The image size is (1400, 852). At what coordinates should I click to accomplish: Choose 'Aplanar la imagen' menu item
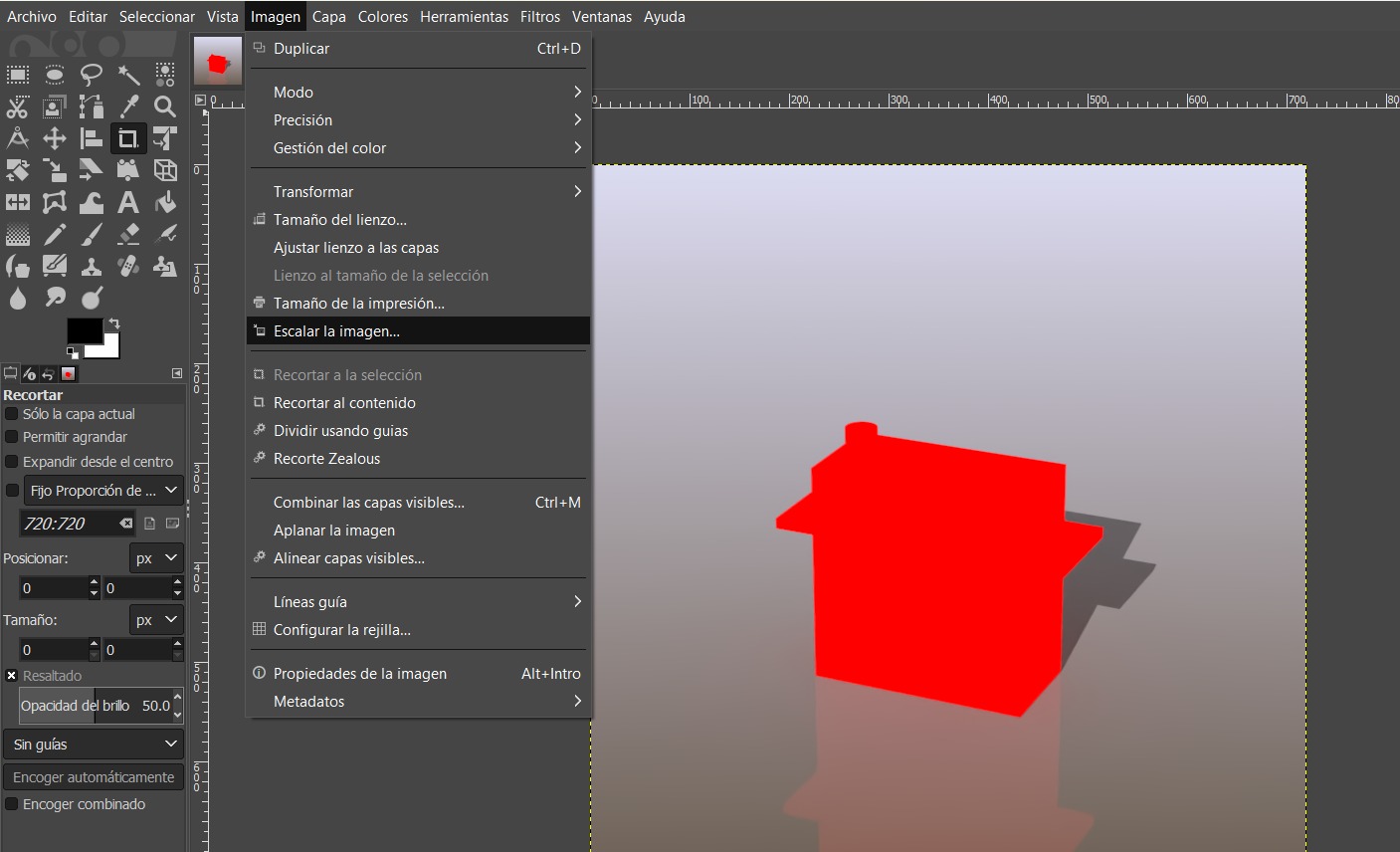click(x=418, y=531)
